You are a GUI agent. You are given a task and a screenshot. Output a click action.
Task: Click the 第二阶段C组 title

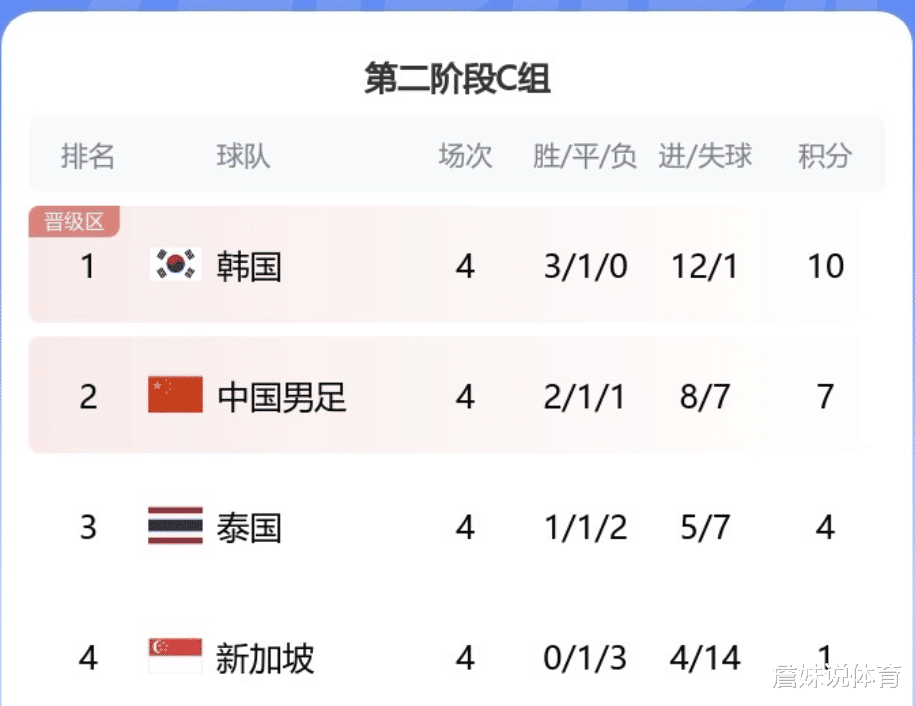[x=458, y=78]
